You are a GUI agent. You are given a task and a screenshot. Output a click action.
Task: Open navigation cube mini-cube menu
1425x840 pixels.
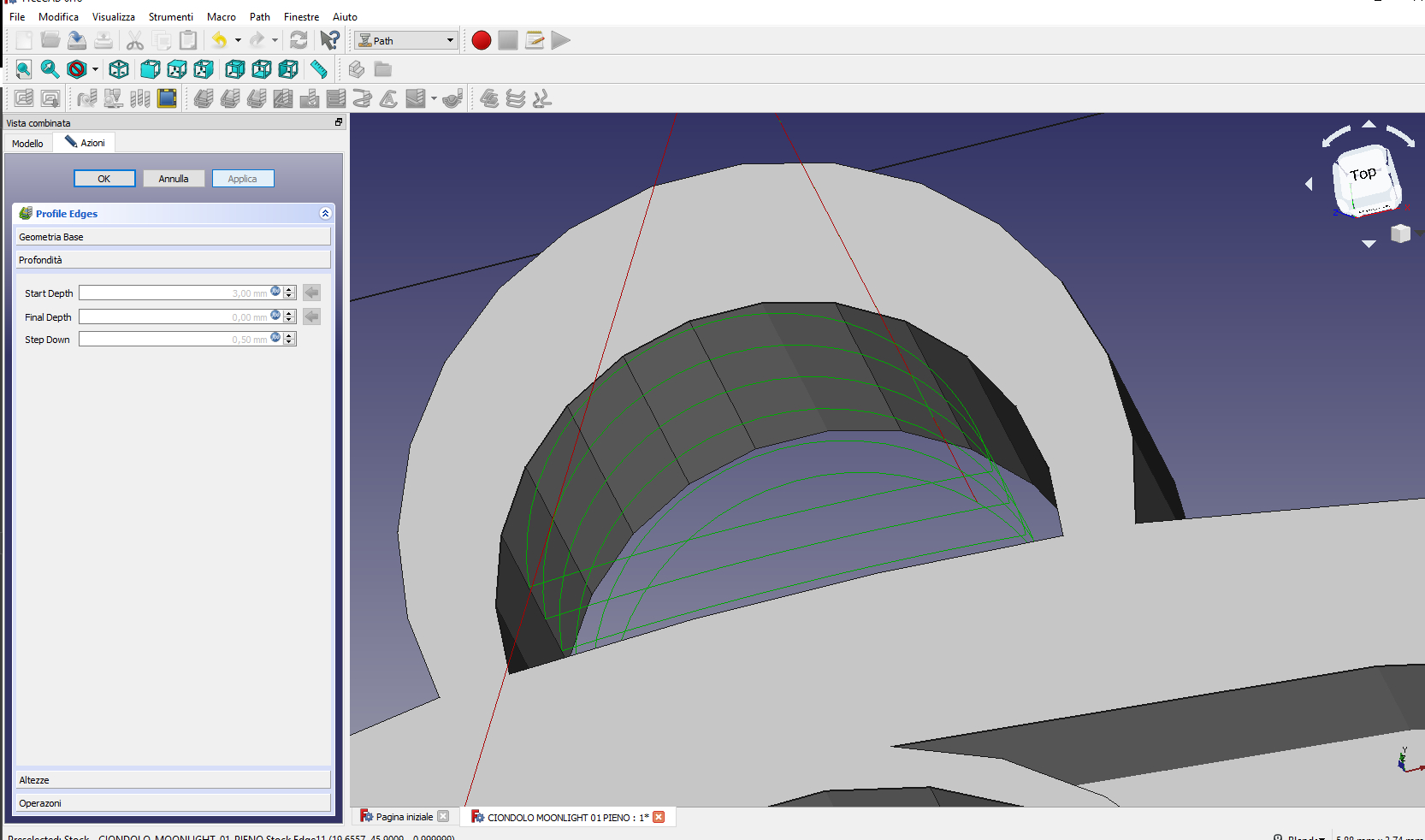pos(1400,233)
